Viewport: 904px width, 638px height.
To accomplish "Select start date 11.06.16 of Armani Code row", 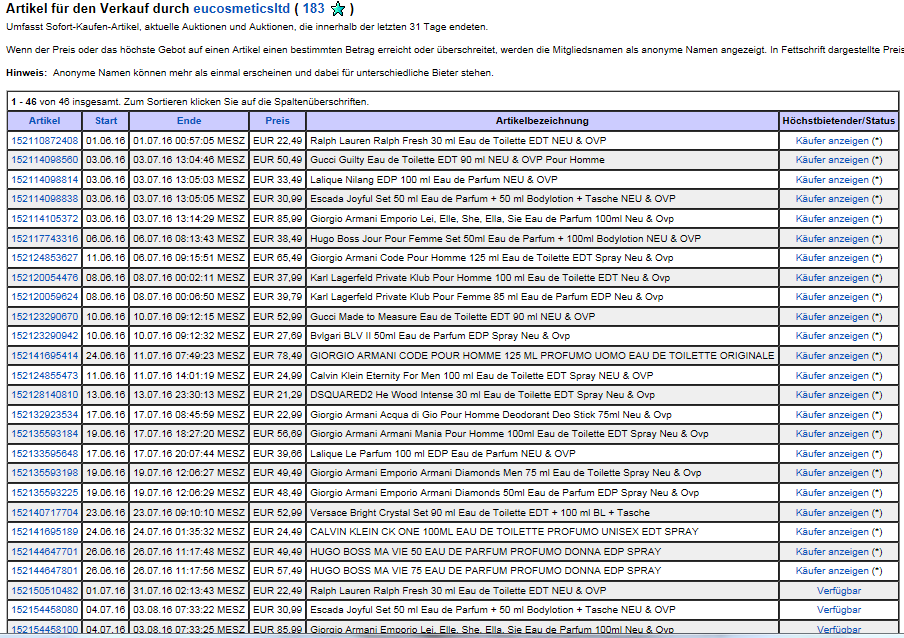I will (x=106, y=258).
